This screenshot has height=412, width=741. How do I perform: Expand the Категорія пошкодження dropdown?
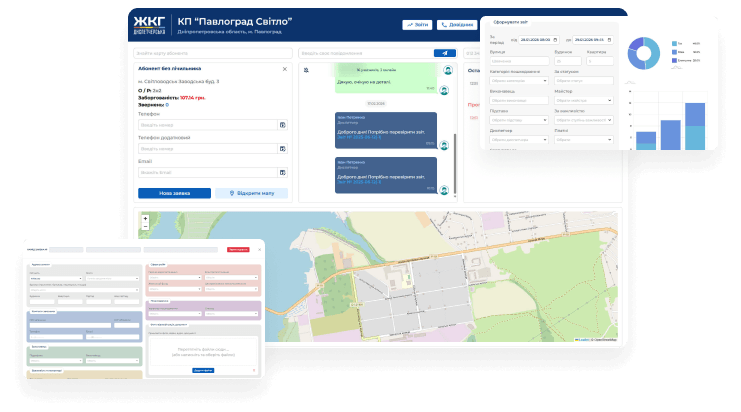[x=518, y=81]
